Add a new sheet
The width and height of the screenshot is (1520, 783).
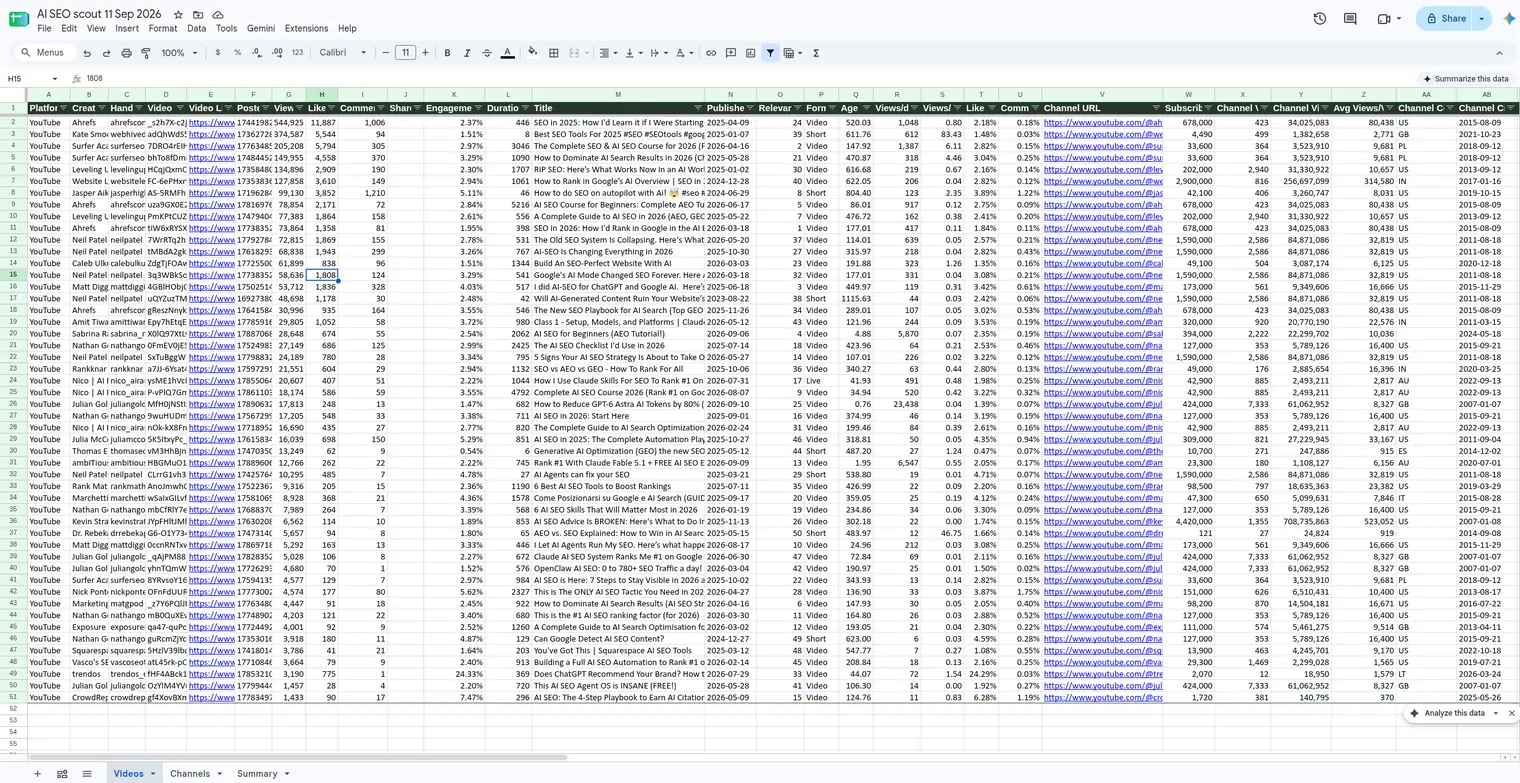(x=38, y=773)
